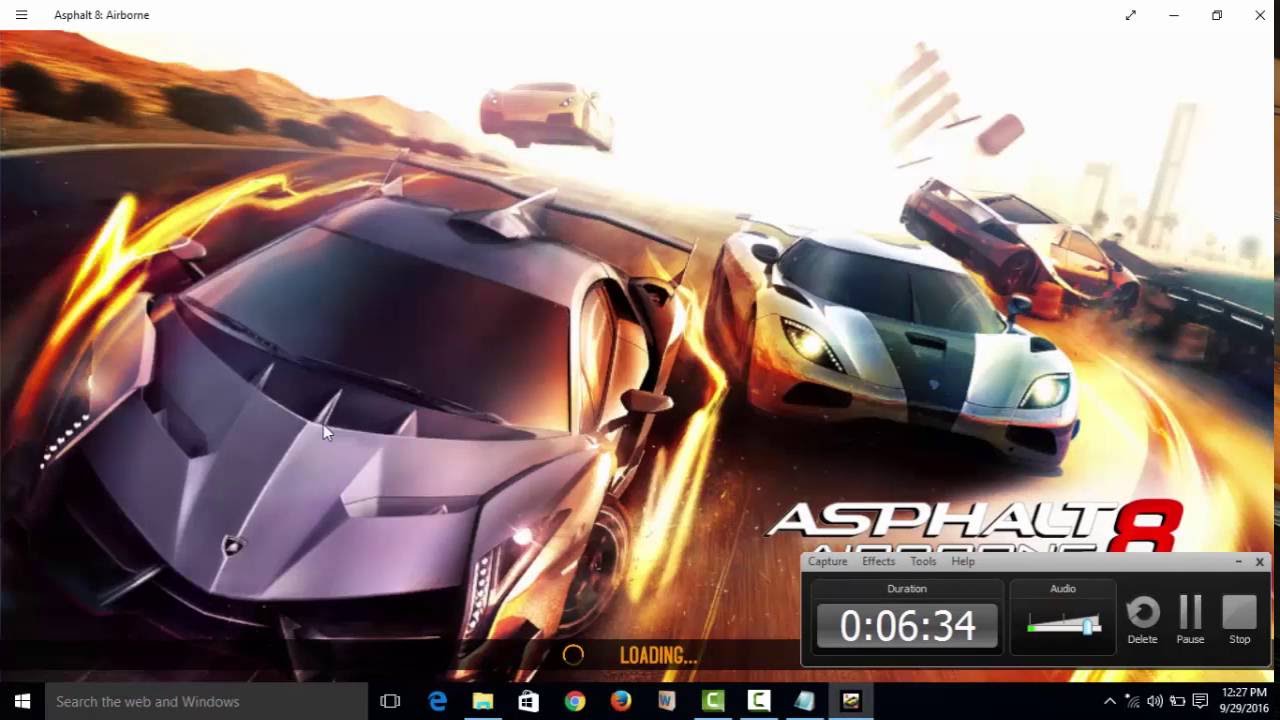Toggle full-screen mode for Asphalt 8 window

[x=1131, y=15]
